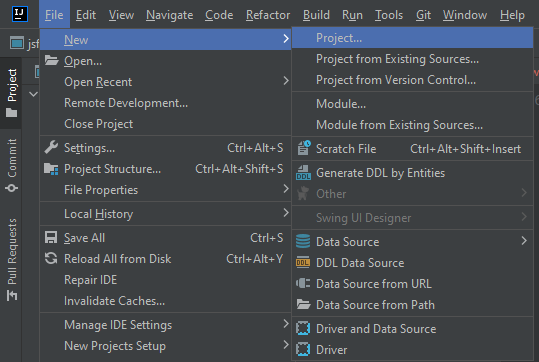Open the File menu

pyautogui.click(x=54, y=15)
